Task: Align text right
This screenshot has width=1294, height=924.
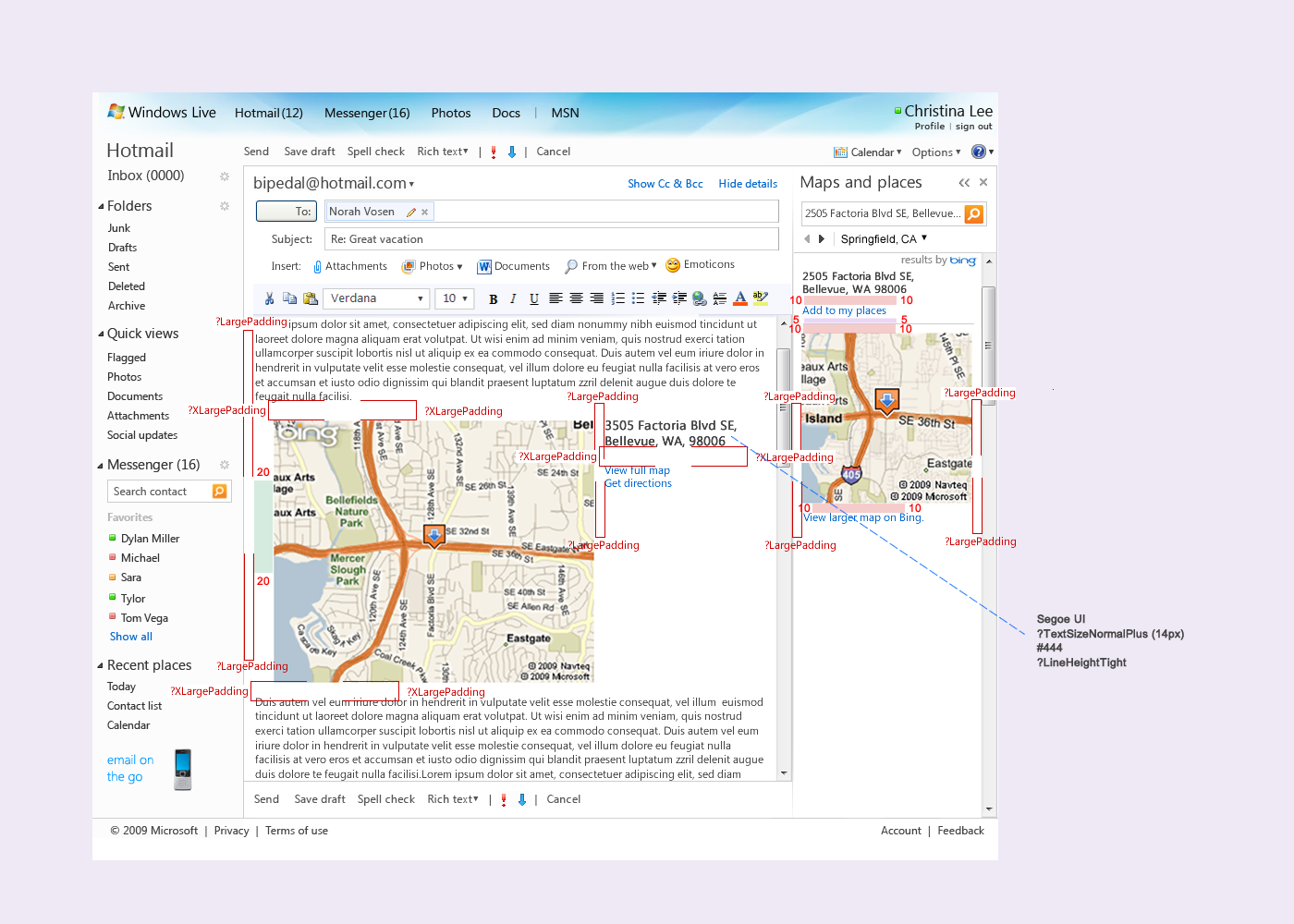Action: [596, 298]
